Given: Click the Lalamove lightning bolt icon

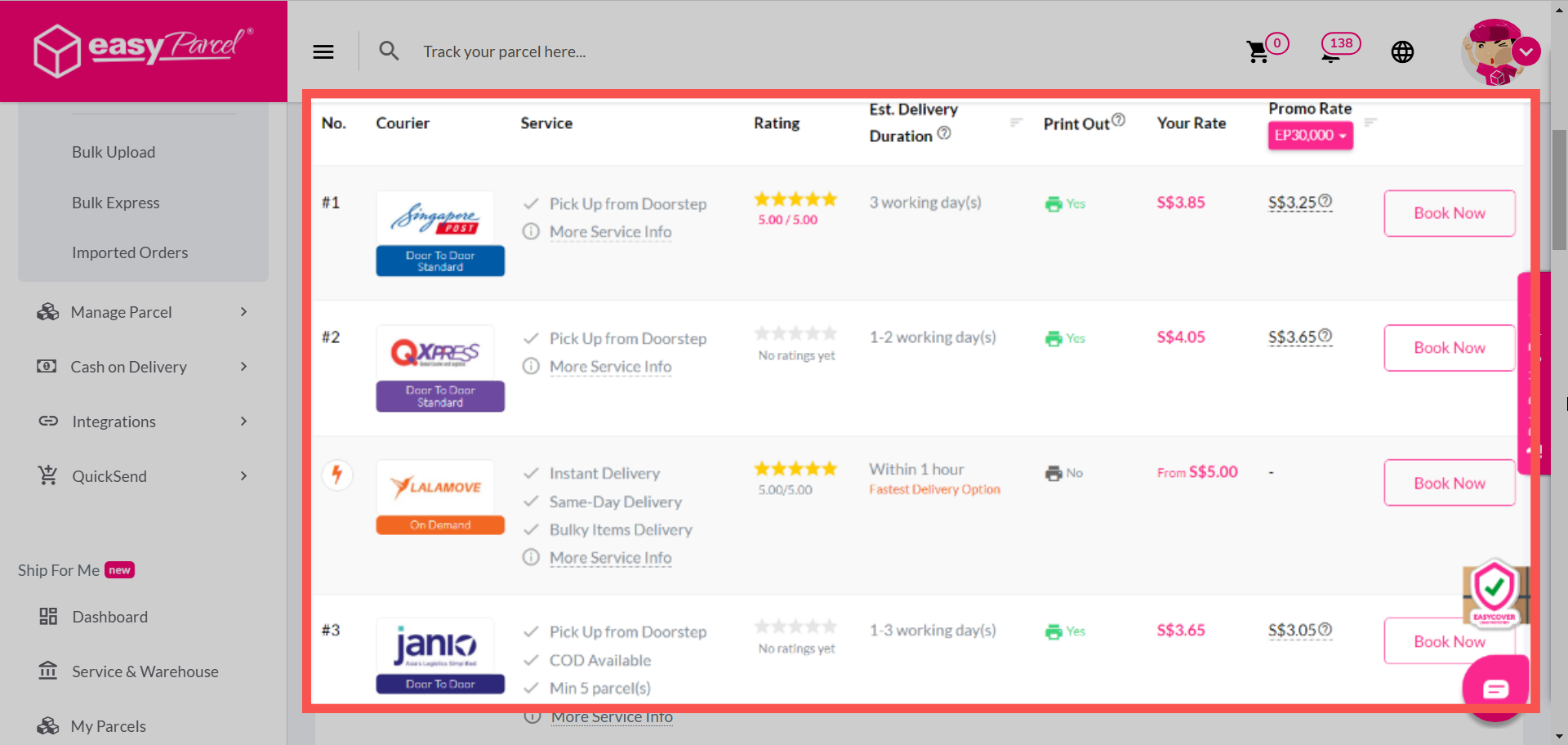Looking at the screenshot, I should point(336,474).
